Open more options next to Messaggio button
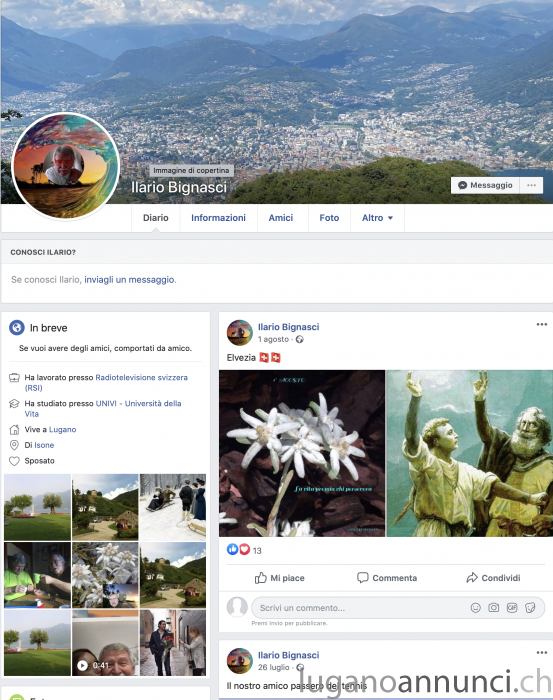The width and height of the screenshot is (553, 700). (x=531, y=185)
